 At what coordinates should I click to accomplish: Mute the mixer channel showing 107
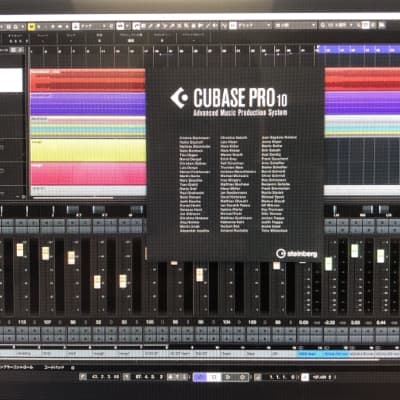46,222
